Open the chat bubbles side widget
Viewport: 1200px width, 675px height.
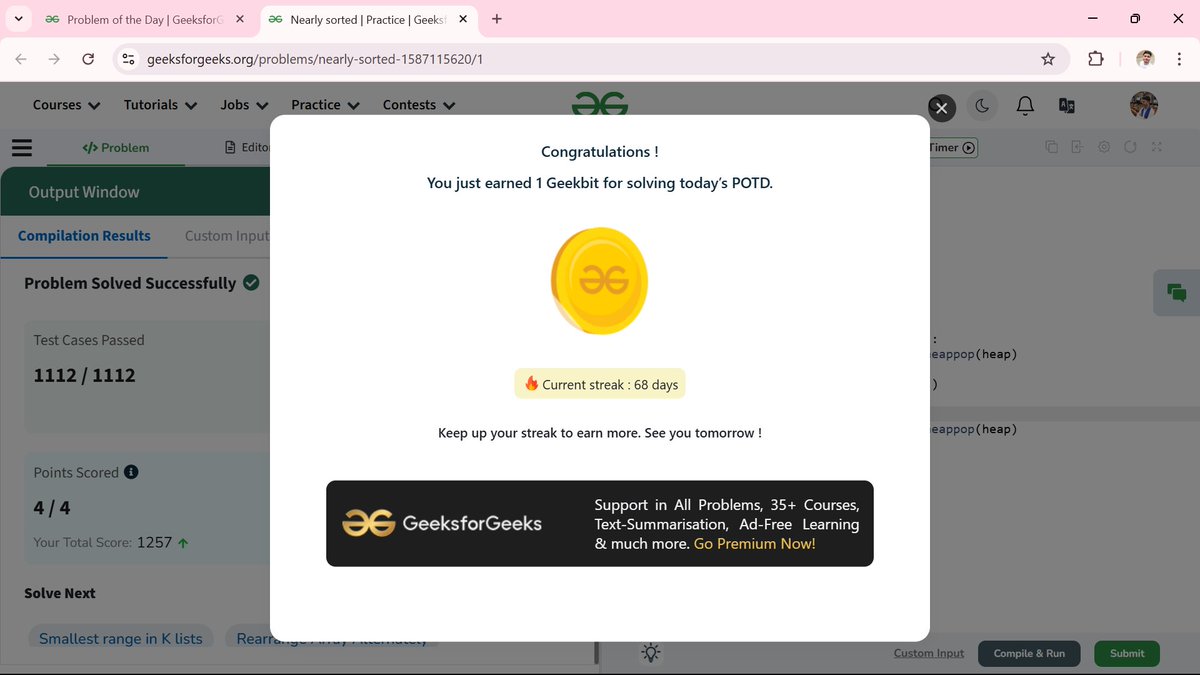pos(1176,293)
